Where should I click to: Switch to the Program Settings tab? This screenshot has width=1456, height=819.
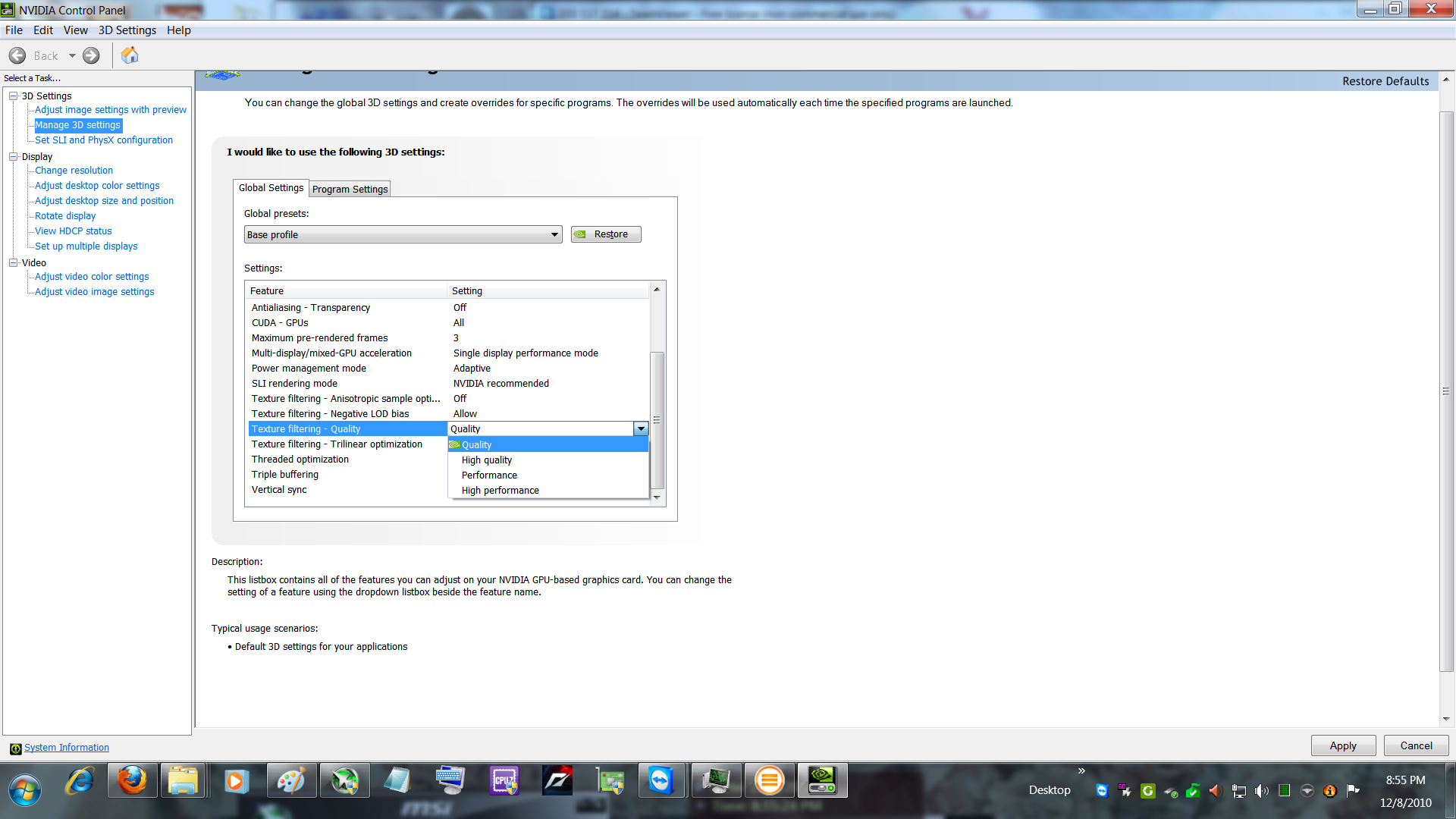click(x=350, y=189)
